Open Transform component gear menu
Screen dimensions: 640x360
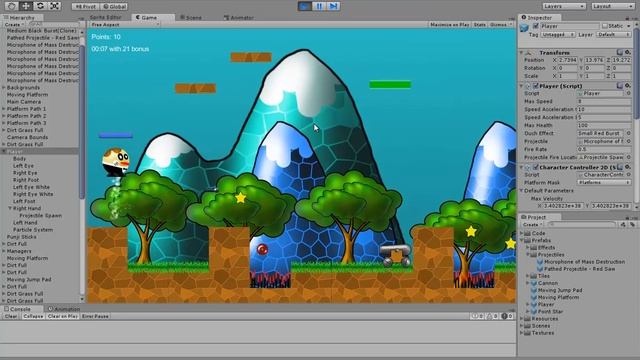click(x=628, y=52)
